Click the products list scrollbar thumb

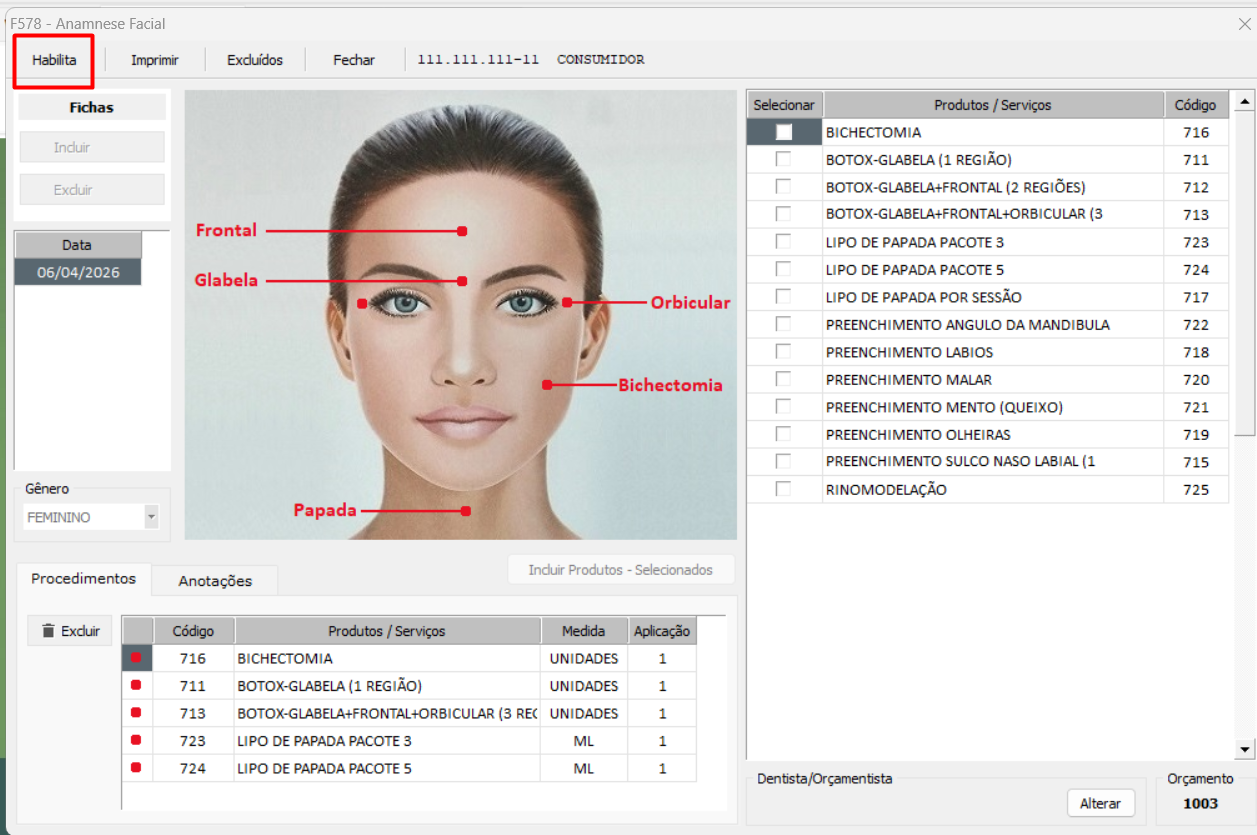[1244, 272]
